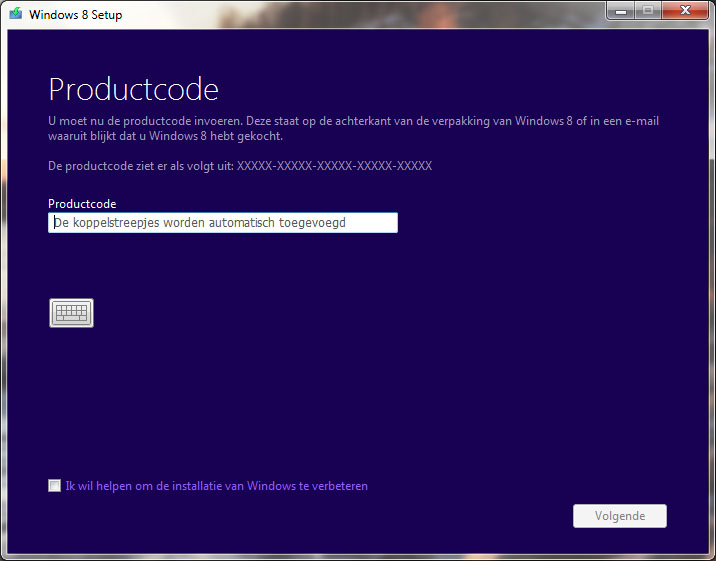Click 'U moet nu de productcode invoeren' text
This screenshot has height=561, width=716.
point(146,121)
